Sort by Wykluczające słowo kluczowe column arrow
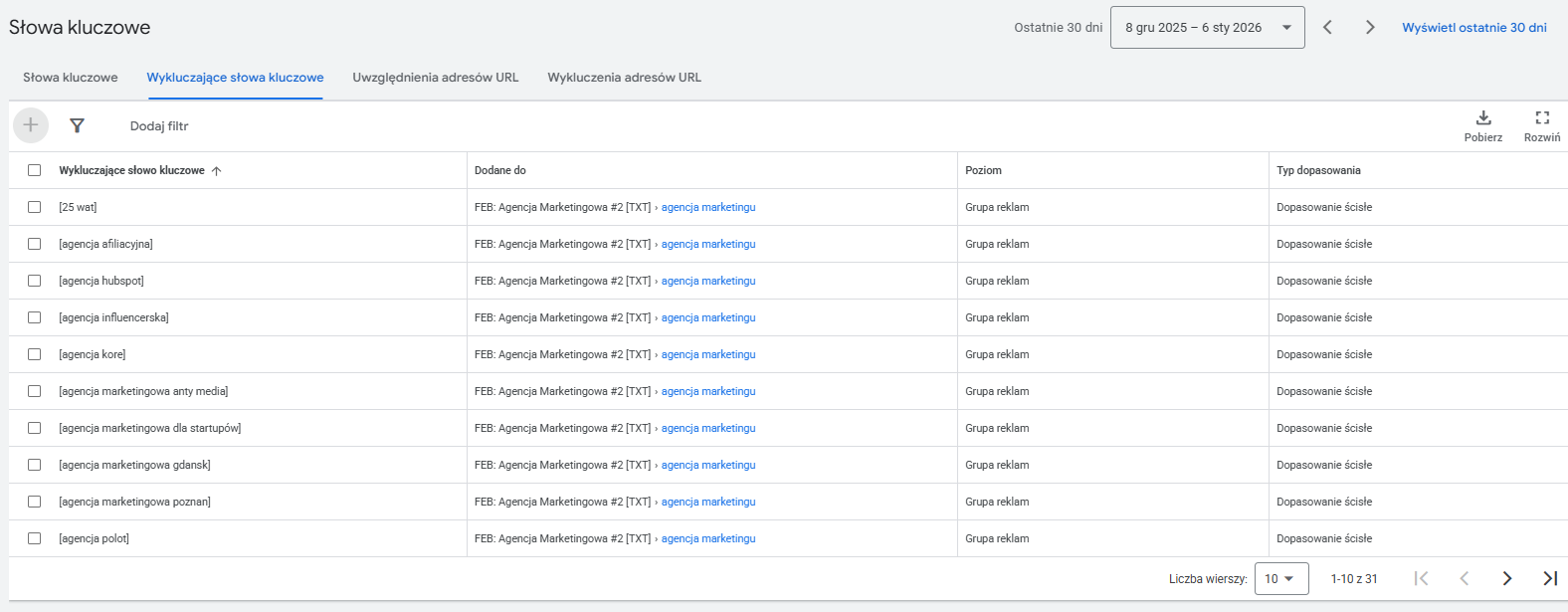This screenshot has height=612, width=1568. point(217,171)
